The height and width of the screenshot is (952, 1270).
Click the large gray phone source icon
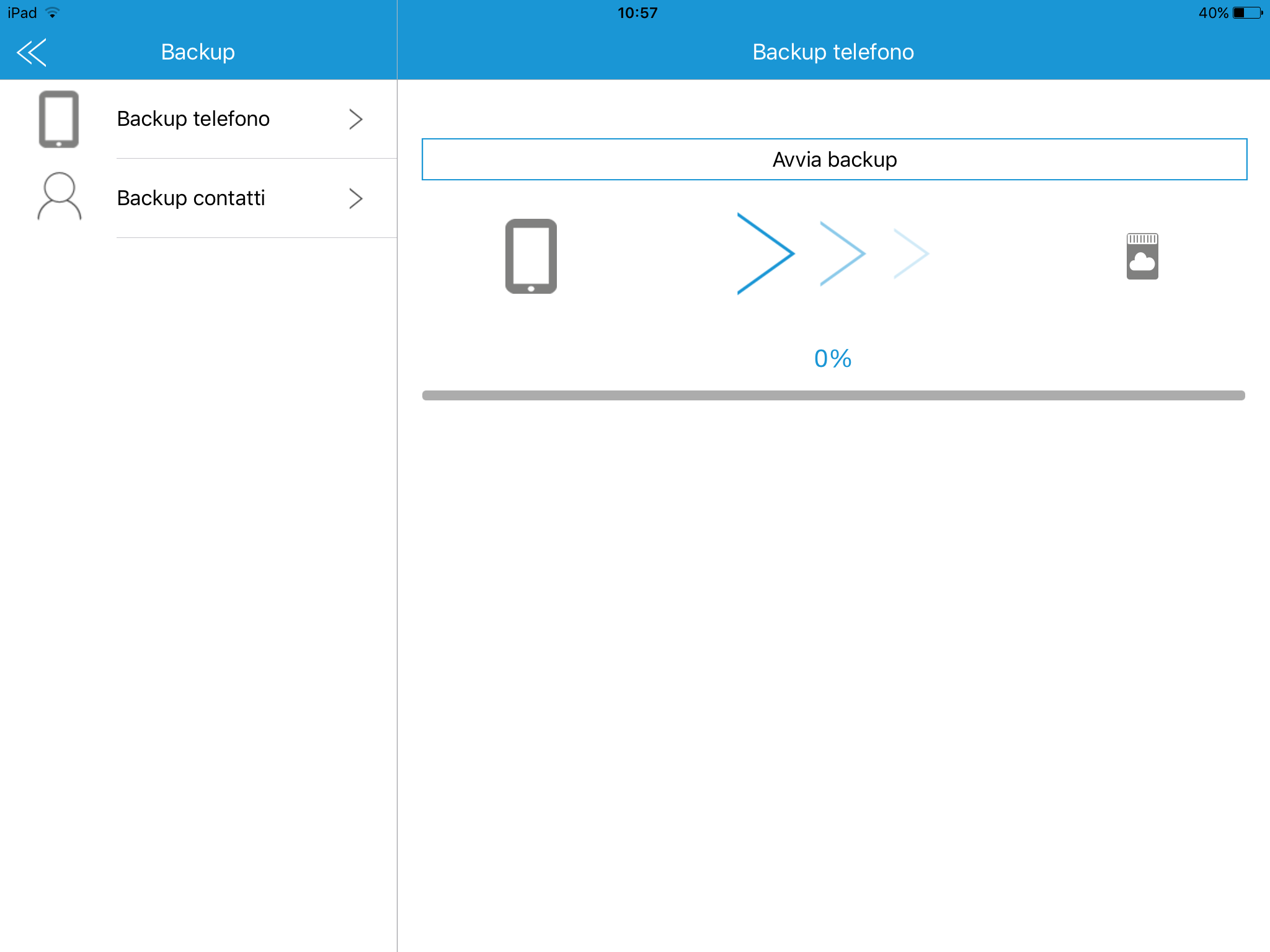[x=531, y=256]
